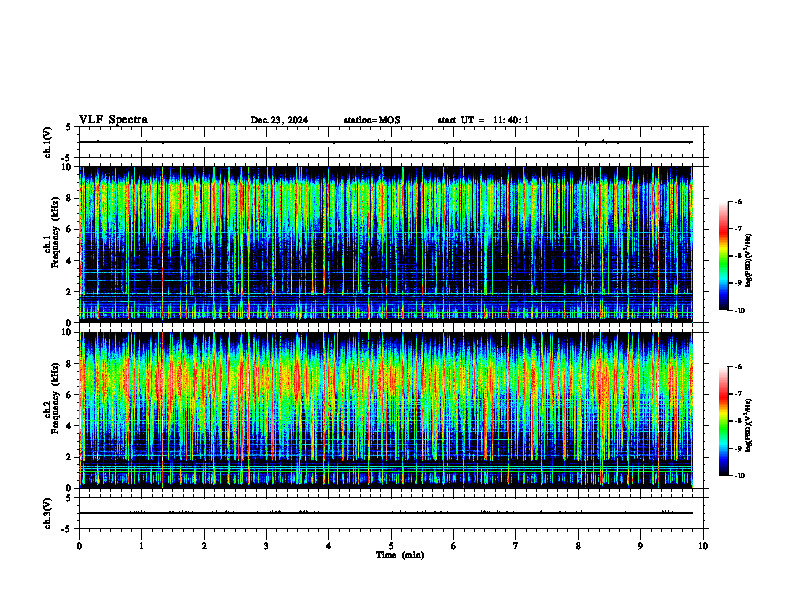
Task: Click the 'Time (min)' axis label
Action: click(400, 555)
